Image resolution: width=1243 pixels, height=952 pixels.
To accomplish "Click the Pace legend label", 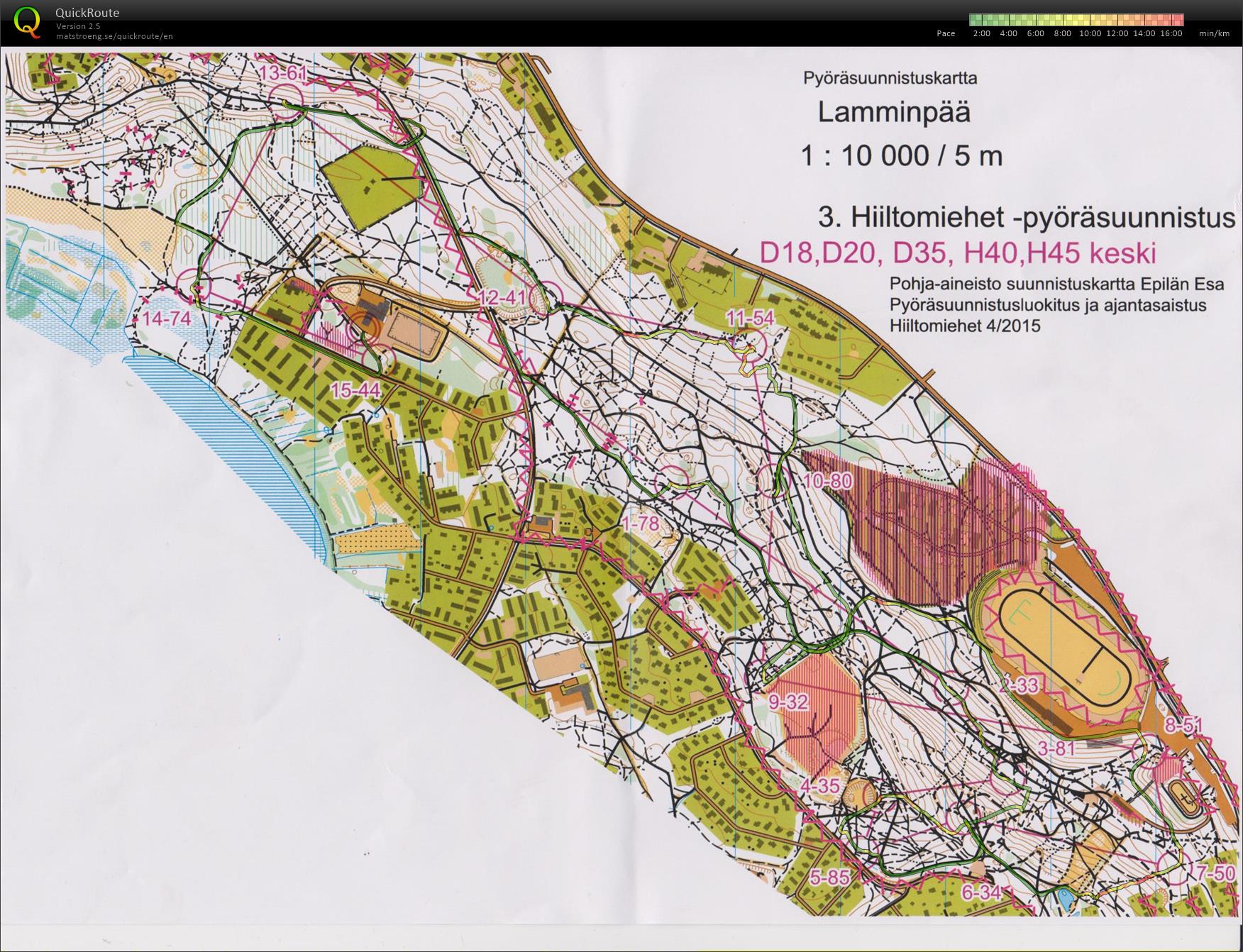I will point(946,33).
